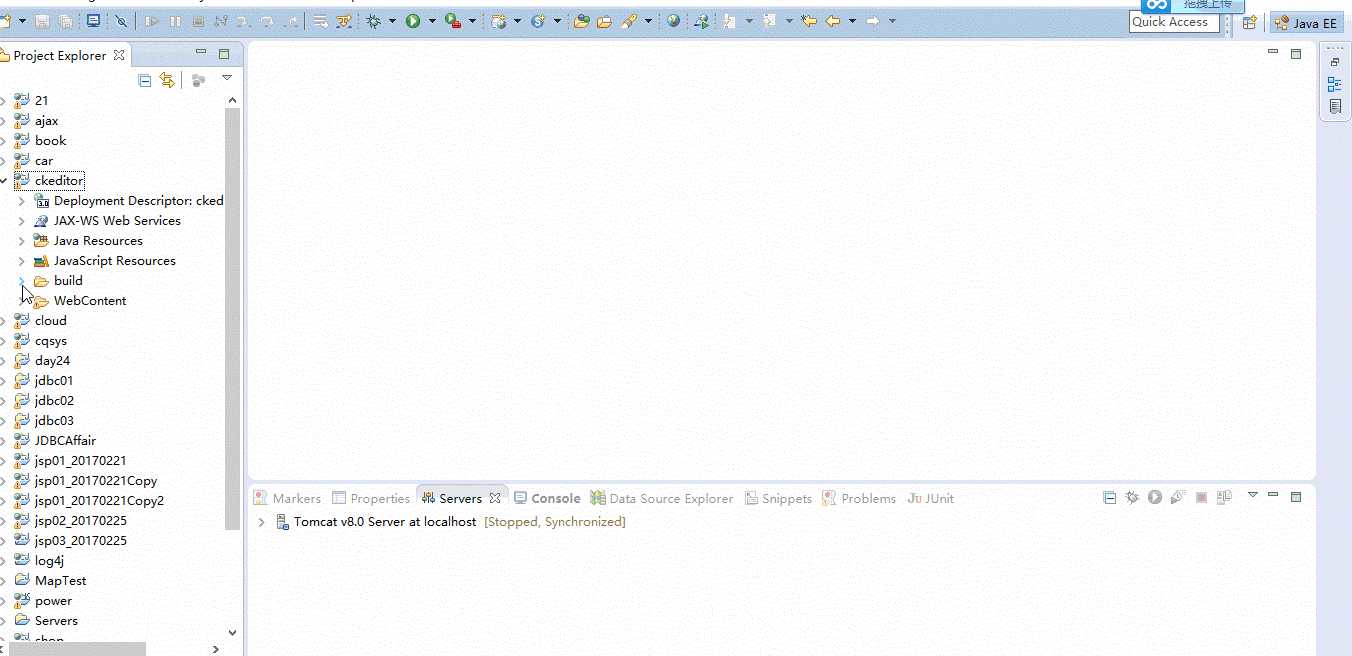The width and height of the screenshot is (1352, 656).
Task: Switch to the Console tab
Action: (547, 498)
